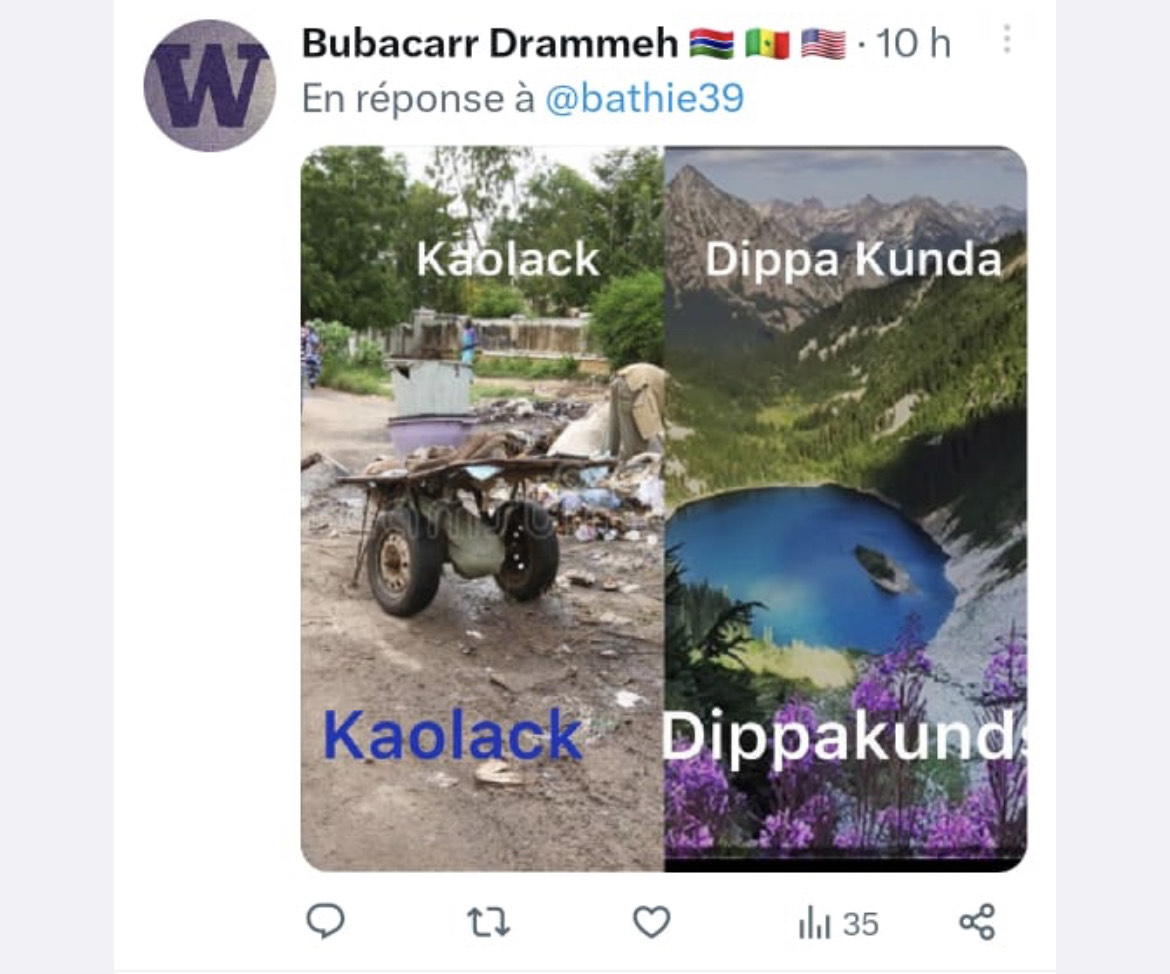Open view analytics bar chart icon
Viewport: 1170px width, 974px height.
click(x=814, y=924)
